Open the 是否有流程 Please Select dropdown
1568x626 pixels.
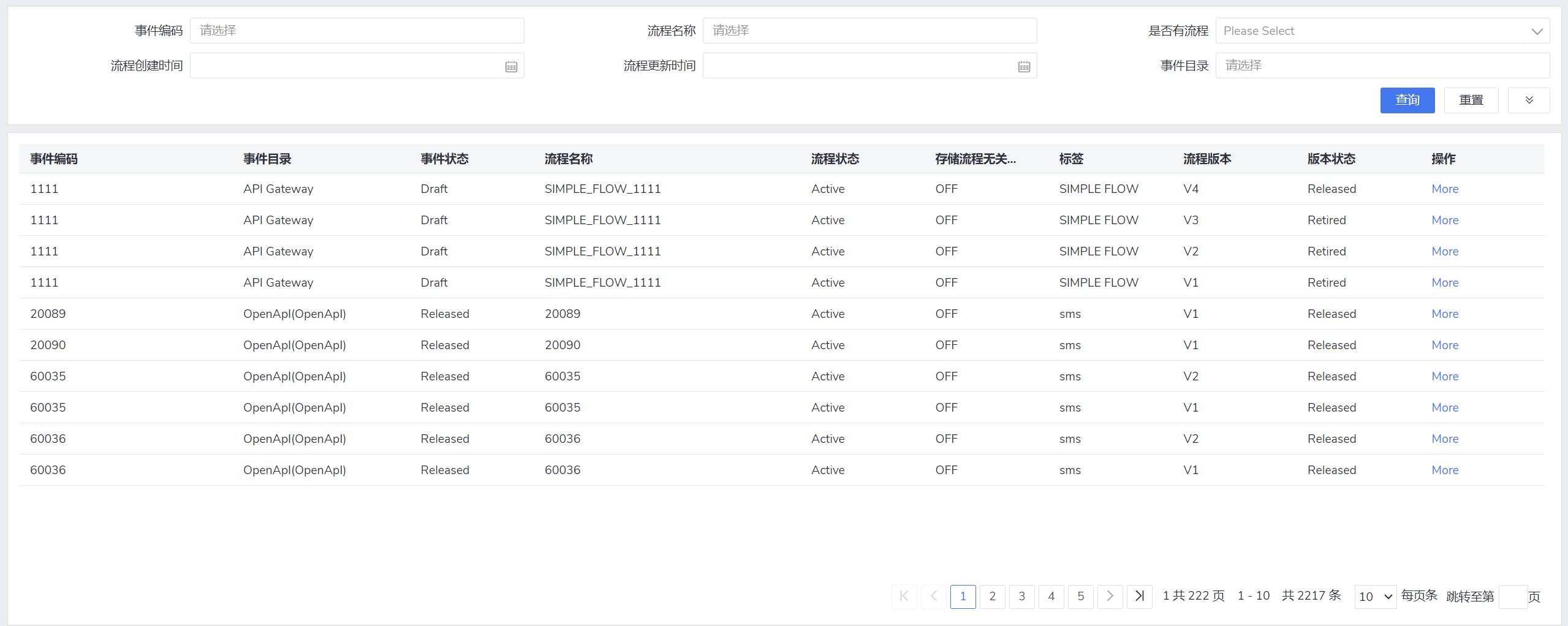pos(1382,31)
